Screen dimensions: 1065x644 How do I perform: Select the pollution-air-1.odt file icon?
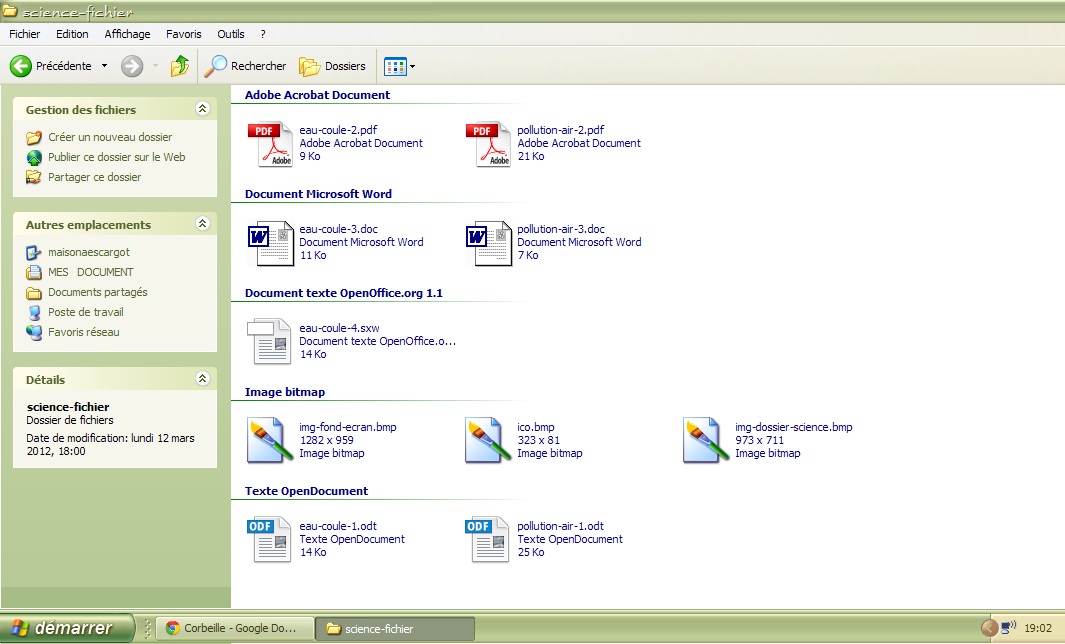488,540
